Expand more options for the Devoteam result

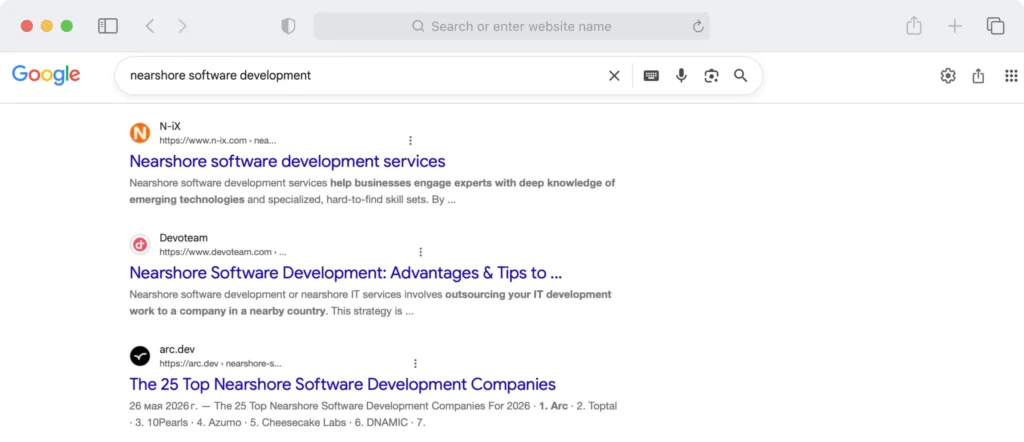click(x=421, y=252)
